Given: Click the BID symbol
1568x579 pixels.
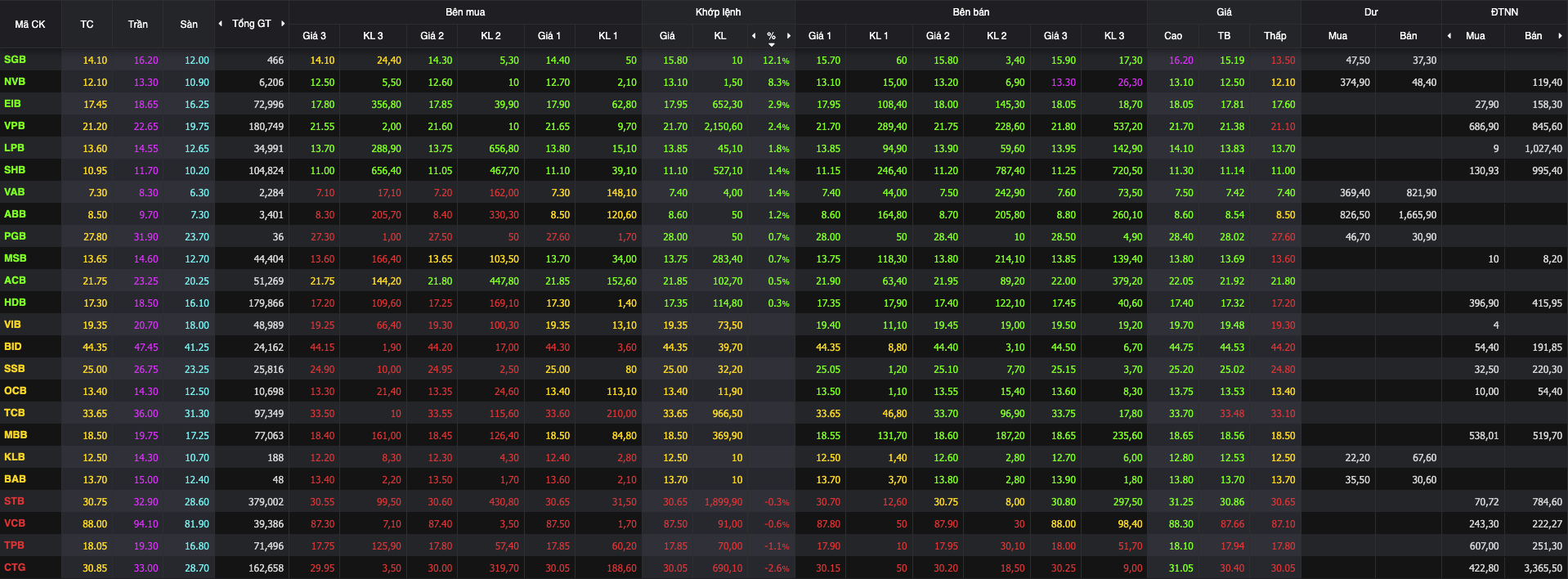Looking at the screenshot, I should pyautogui.click(x=12, y=347).
